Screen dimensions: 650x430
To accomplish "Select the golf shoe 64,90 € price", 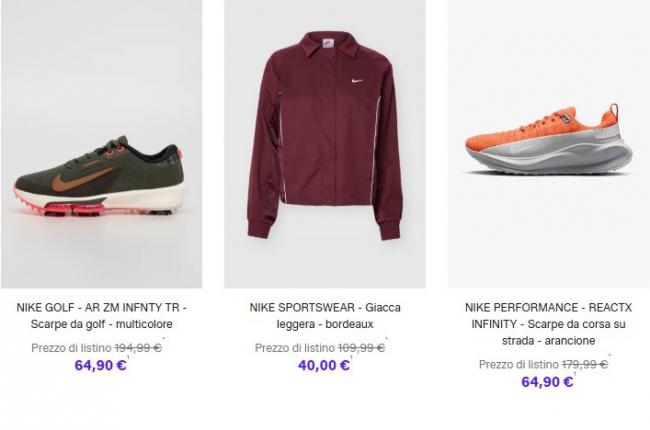I will point(100,365).
